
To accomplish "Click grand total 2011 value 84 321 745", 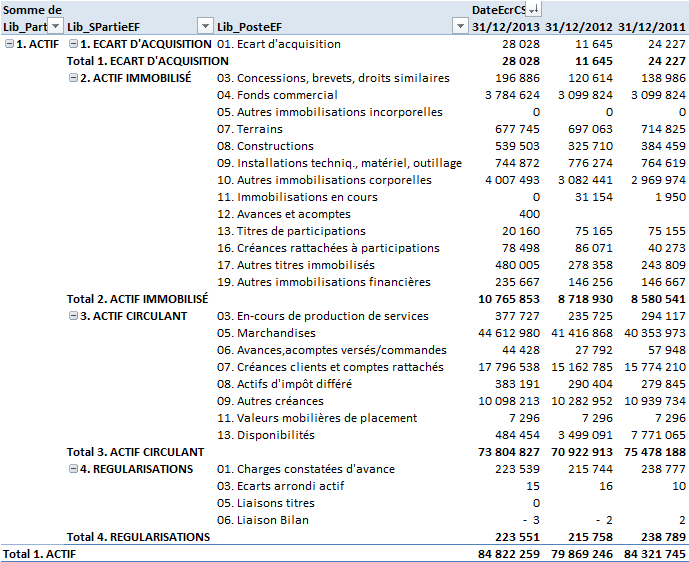I will (x=655, y=554).
